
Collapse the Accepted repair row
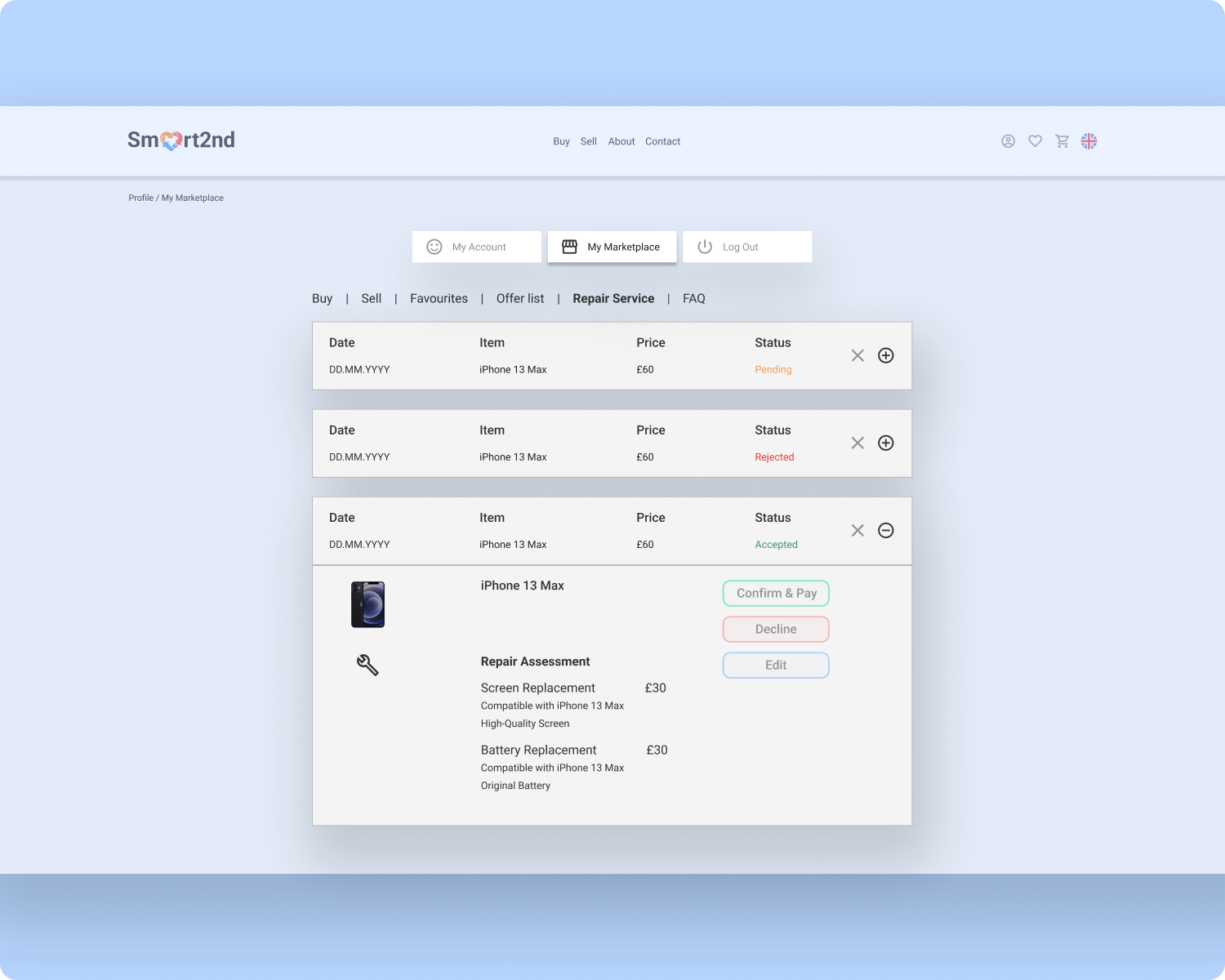tap(886, 530)
